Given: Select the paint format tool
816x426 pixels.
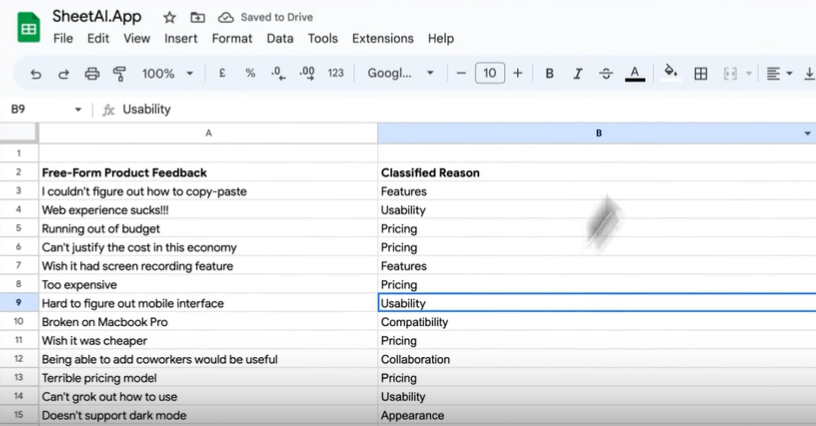Looking at the screenshot, I should click(120, 73).
